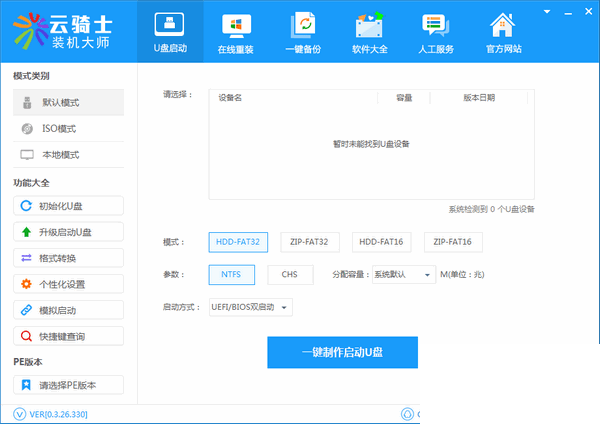Click the USB icon beside 默认模式
This screenshot has width=600, height=424.
pos(27,103)
